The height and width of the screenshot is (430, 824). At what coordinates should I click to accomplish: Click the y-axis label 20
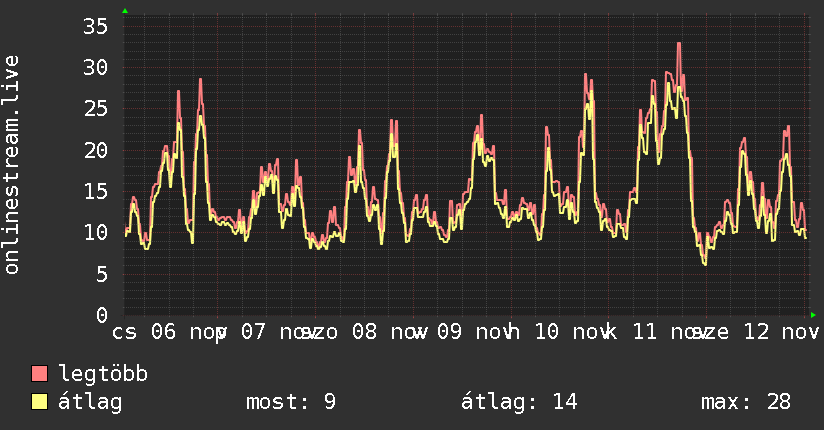coord(96,150)
